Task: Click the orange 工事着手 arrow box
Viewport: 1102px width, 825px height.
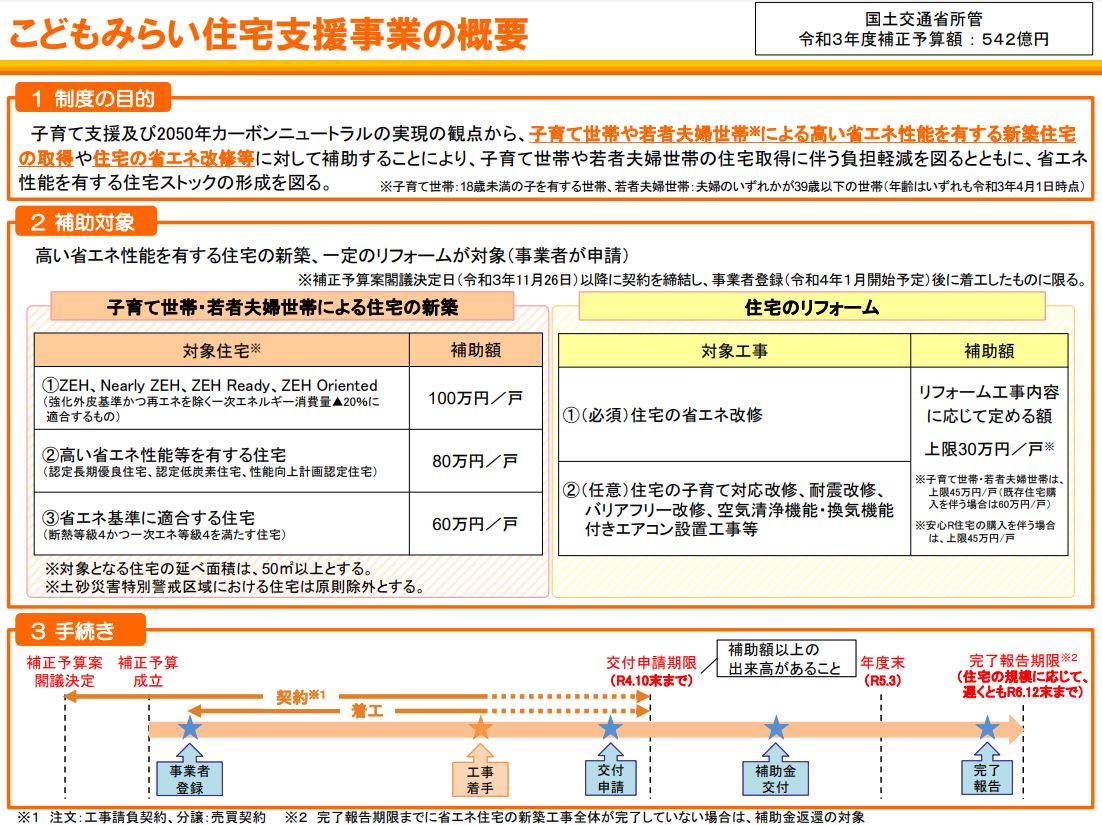Action: 480,776
